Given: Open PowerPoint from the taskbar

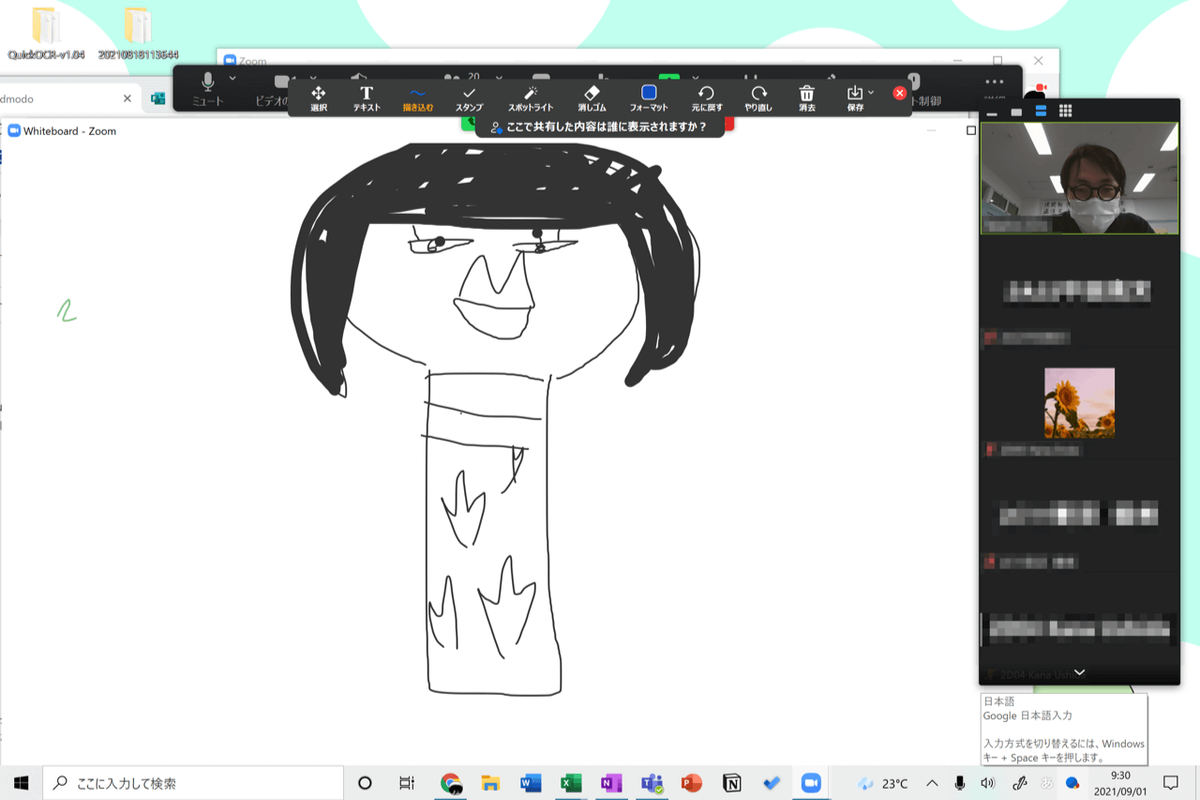Looking at the screenshot, I should [x=691, y=783].
